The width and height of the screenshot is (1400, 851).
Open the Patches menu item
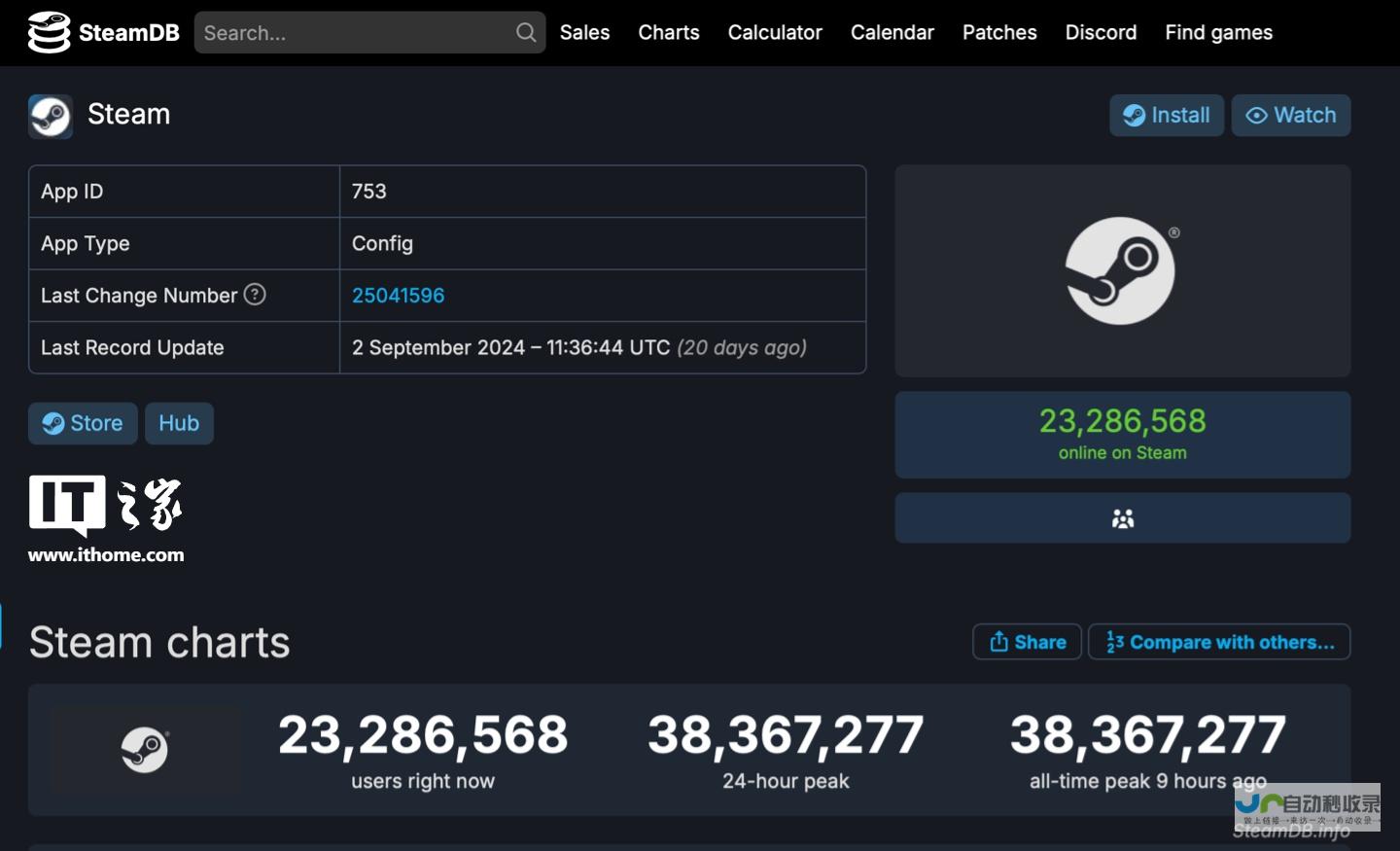tap(999, 33)
